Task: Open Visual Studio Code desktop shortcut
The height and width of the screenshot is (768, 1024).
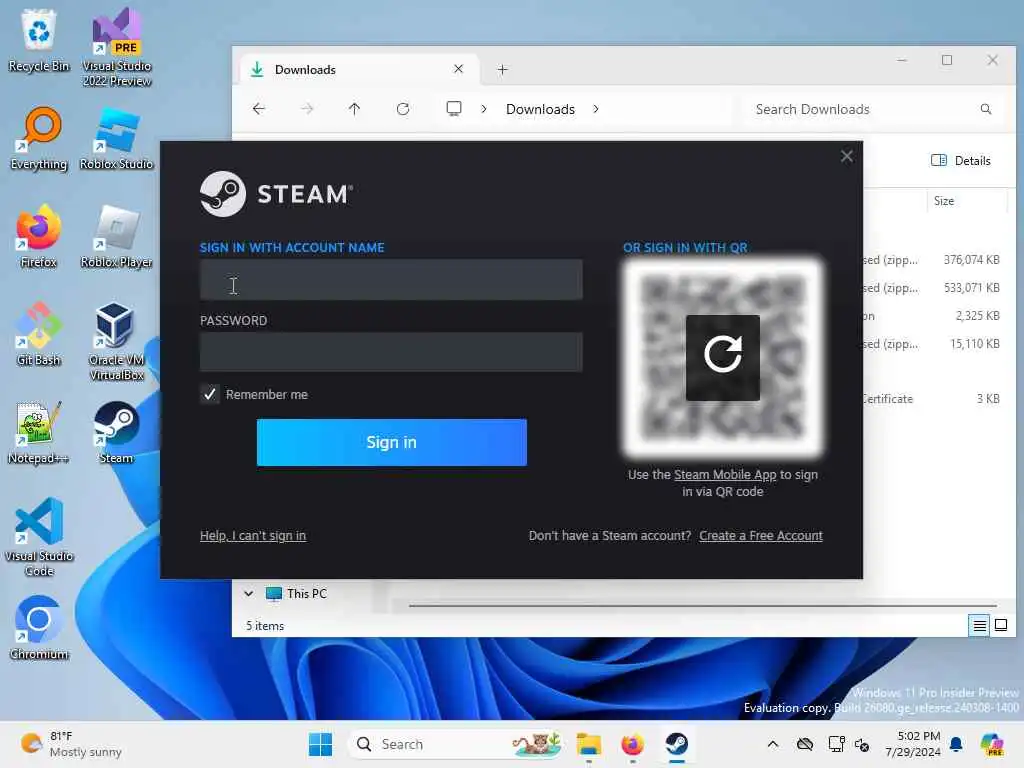Action: [39, 537]
